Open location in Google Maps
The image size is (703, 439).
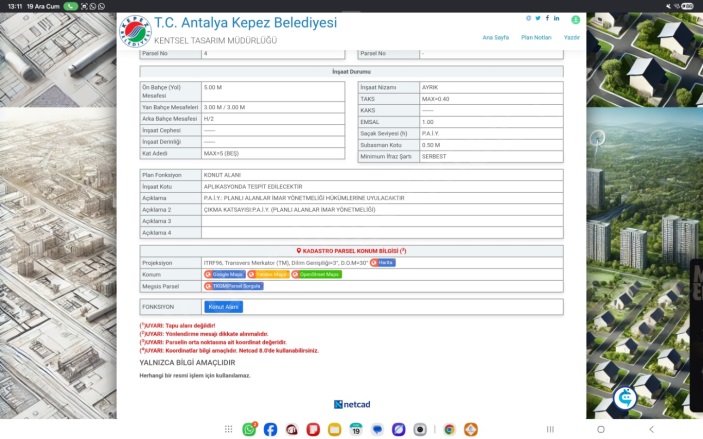pos(225,274)
